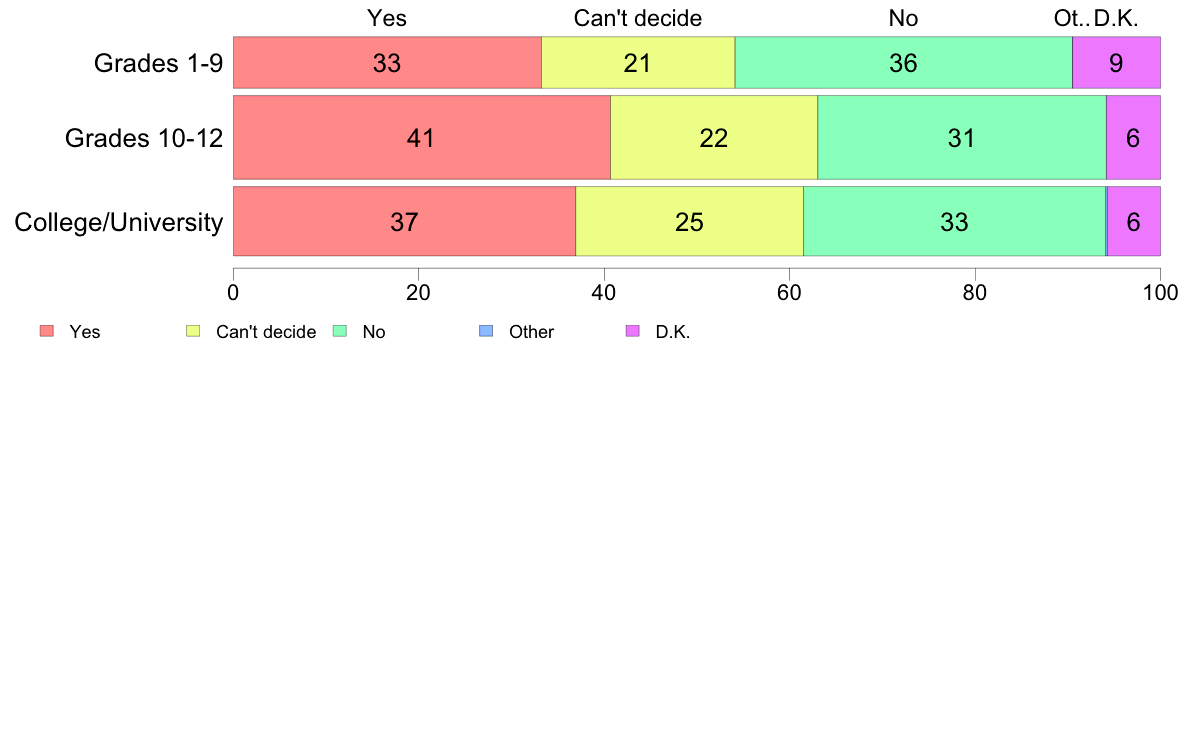Select the College/University Yes segment showing 37
Screen dimensions: 1188x736
[405, 221]
